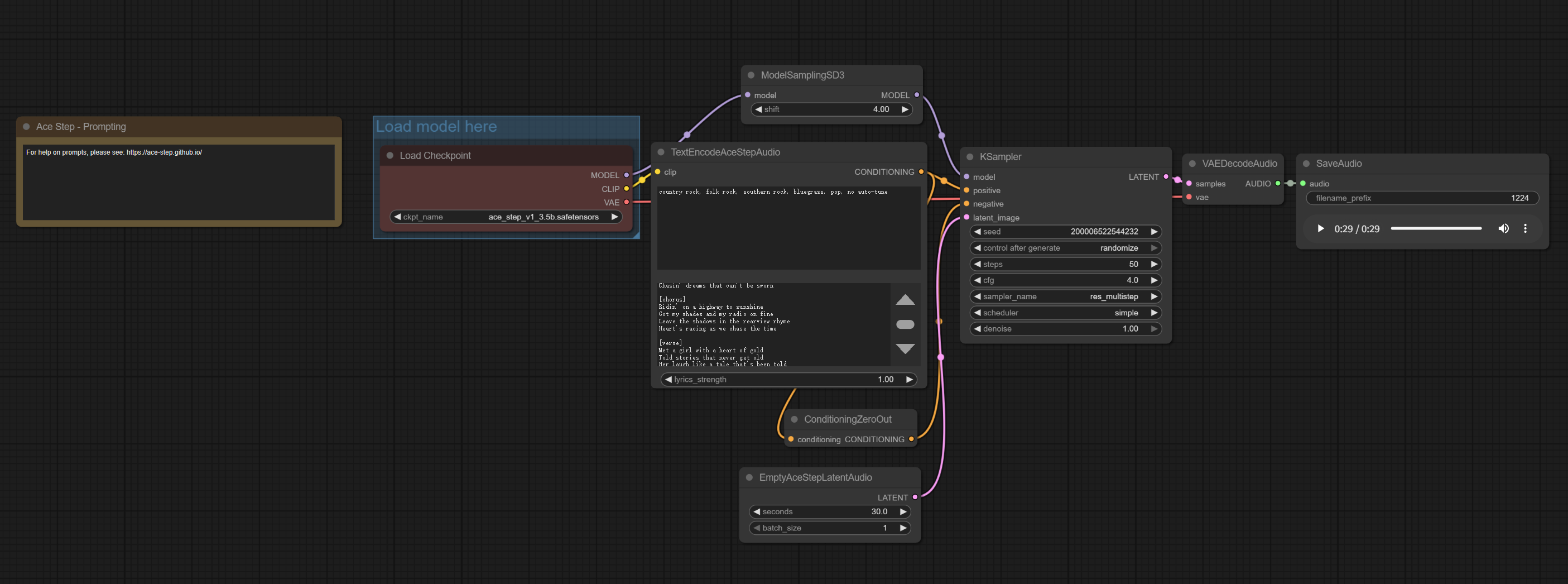
Task: Click into the lyrics text area
Action: coord(773,324)
